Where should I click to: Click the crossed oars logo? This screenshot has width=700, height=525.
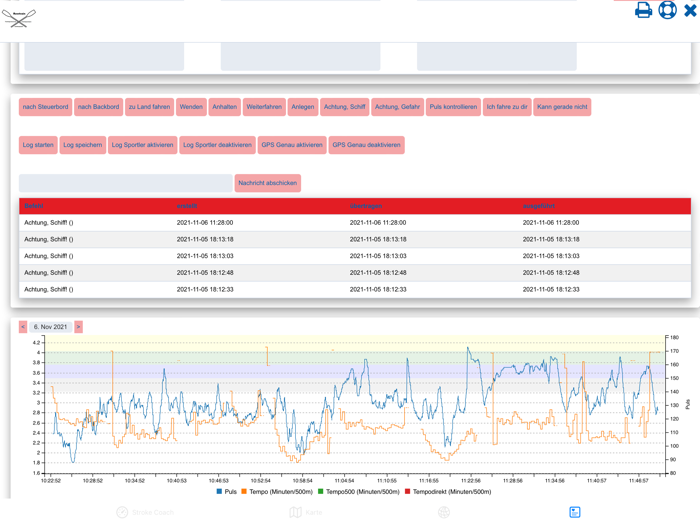(19, 18)
